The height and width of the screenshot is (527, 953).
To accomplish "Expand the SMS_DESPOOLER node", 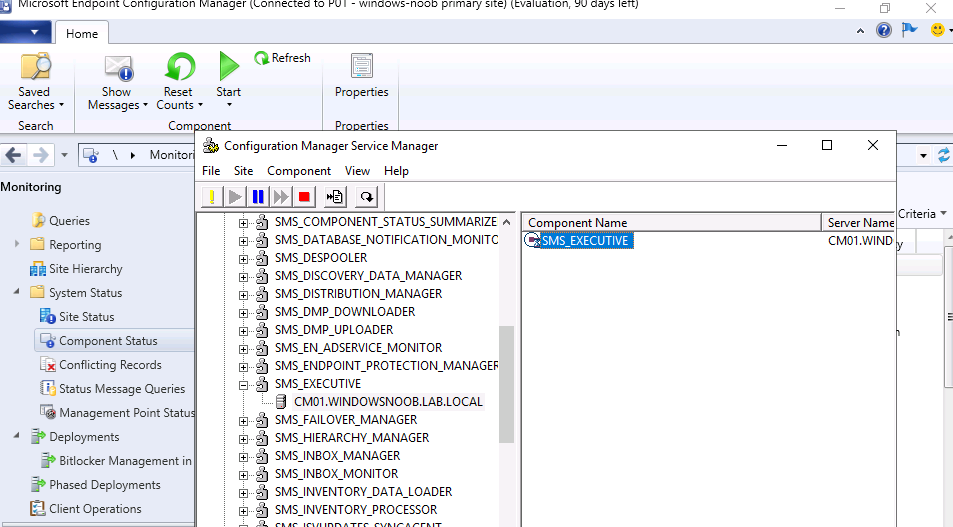I will point(243,259).
